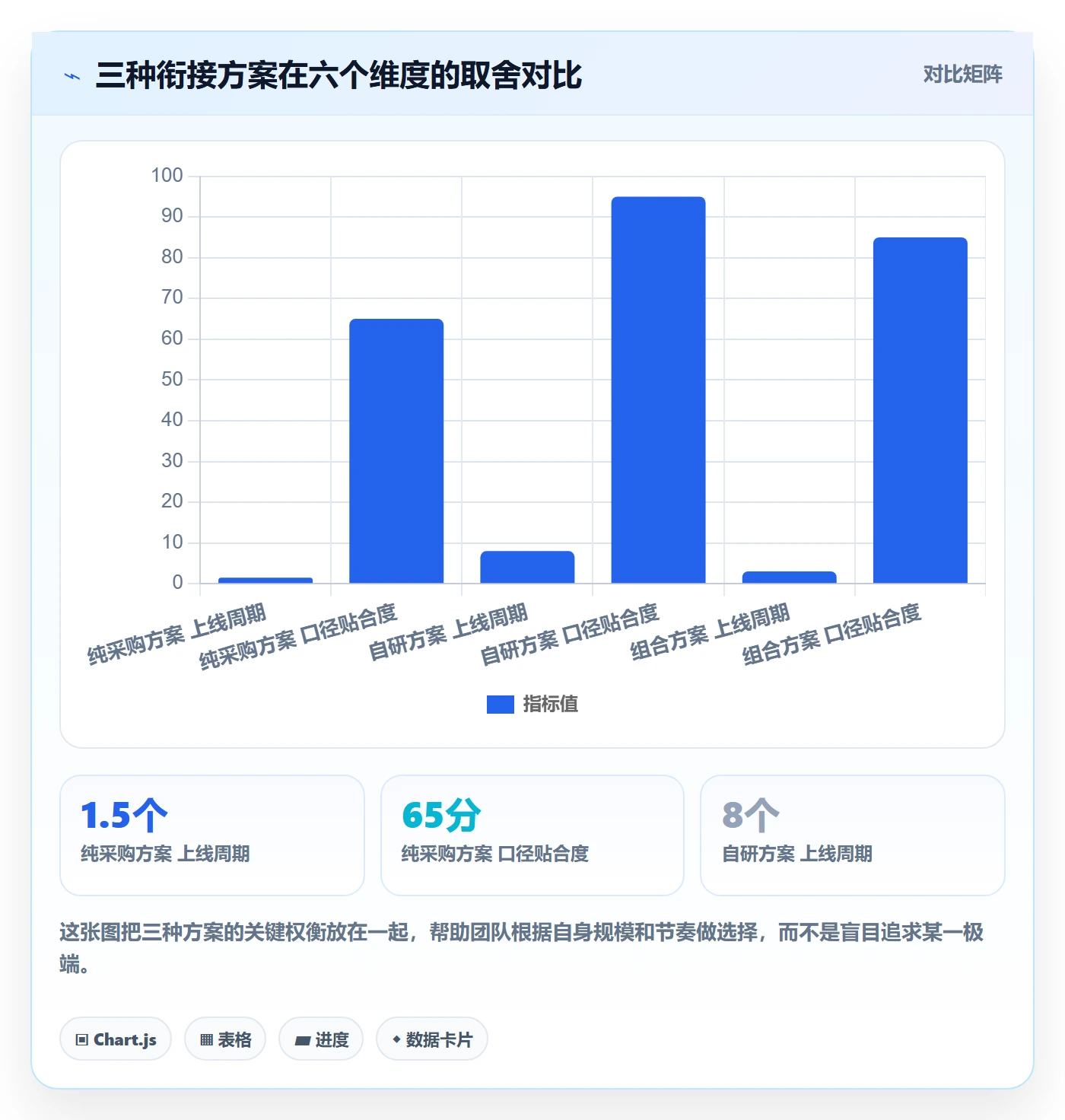
Task: Click the 8个 metric card value
Action: tap(751, 816)
